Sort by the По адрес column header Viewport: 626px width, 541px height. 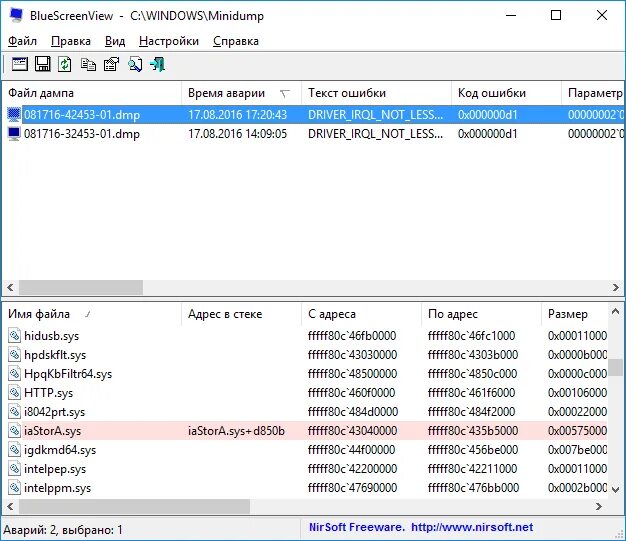[x=481, y=314]
